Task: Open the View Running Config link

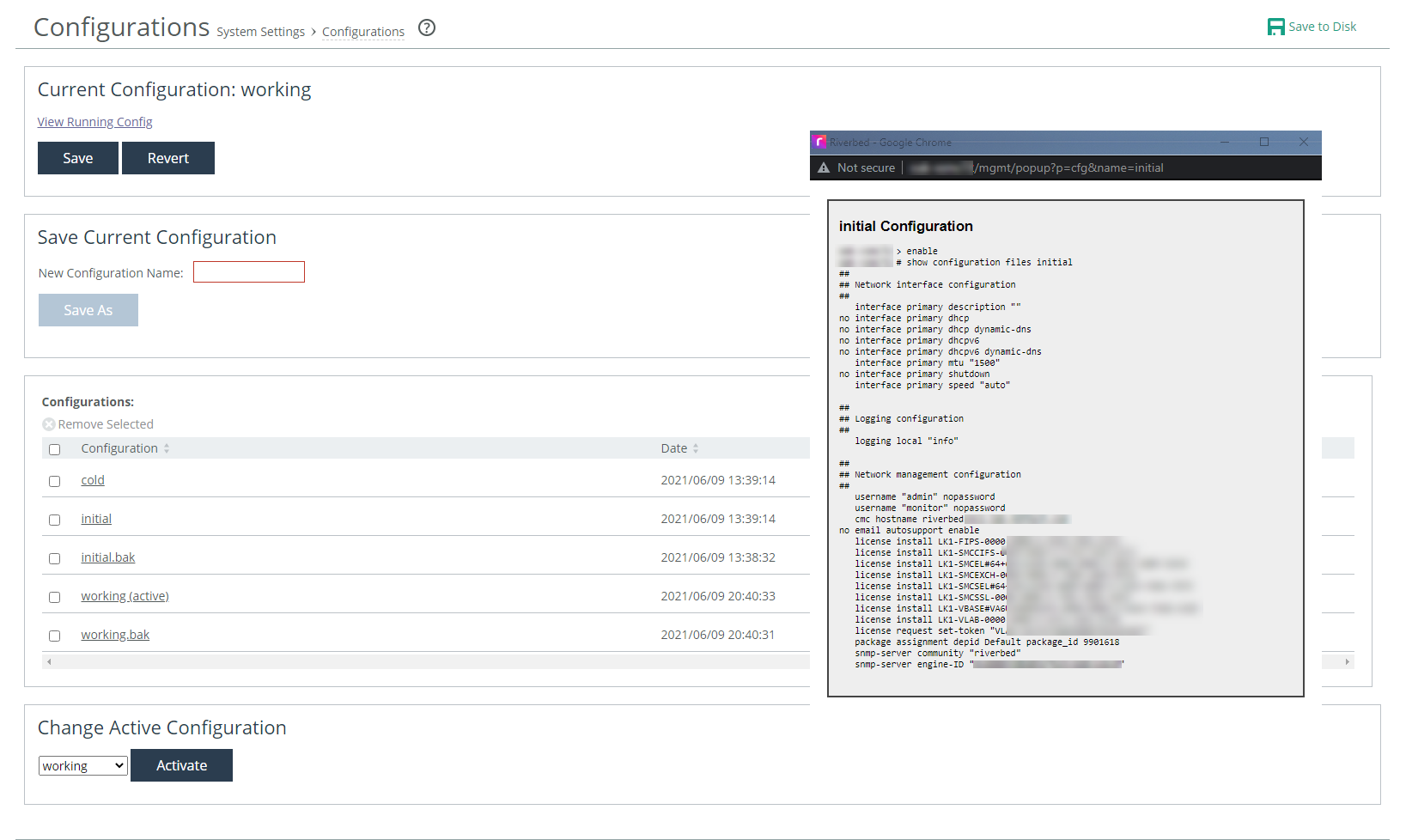Action: pyautogui.click(x=94, y=122)
